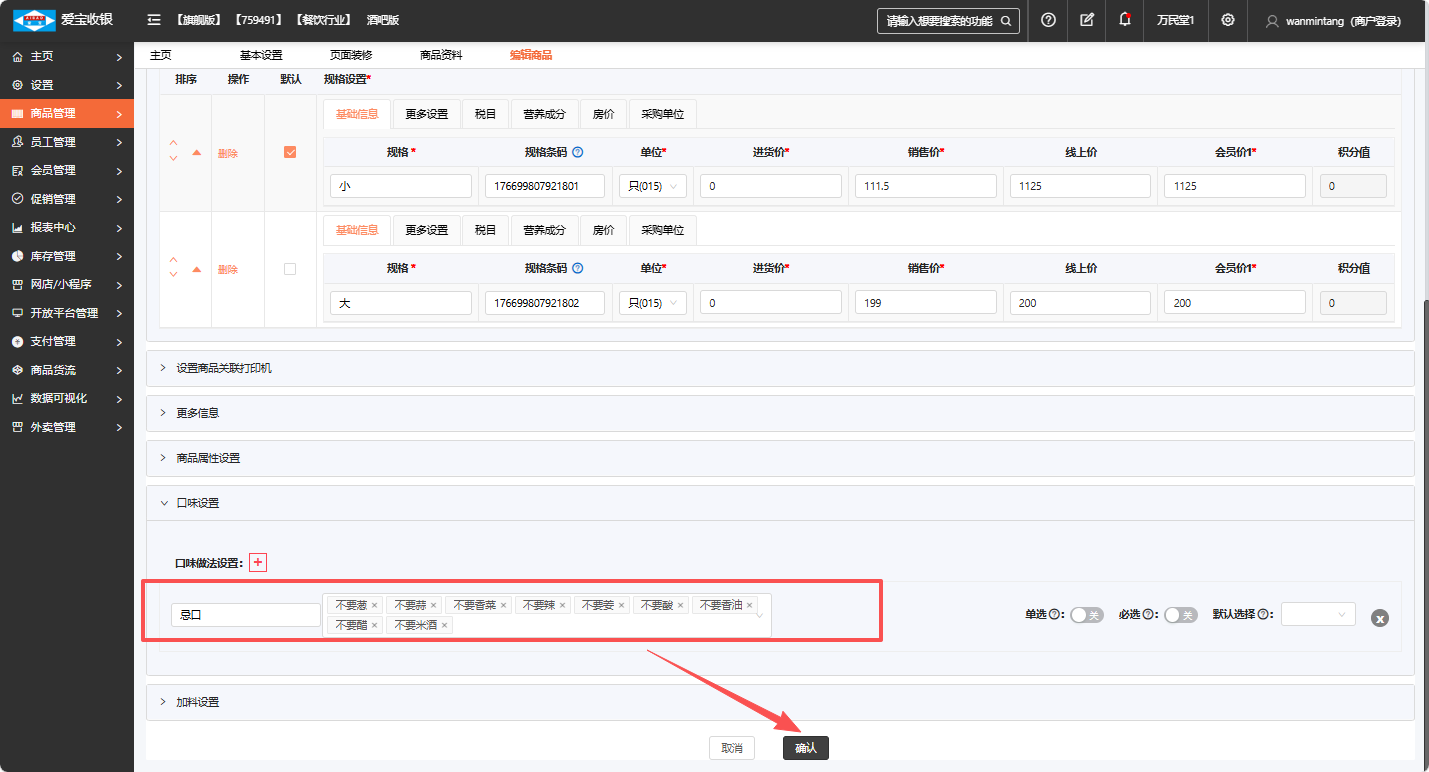
Task: Click the 取消 button
Action: 732,748
